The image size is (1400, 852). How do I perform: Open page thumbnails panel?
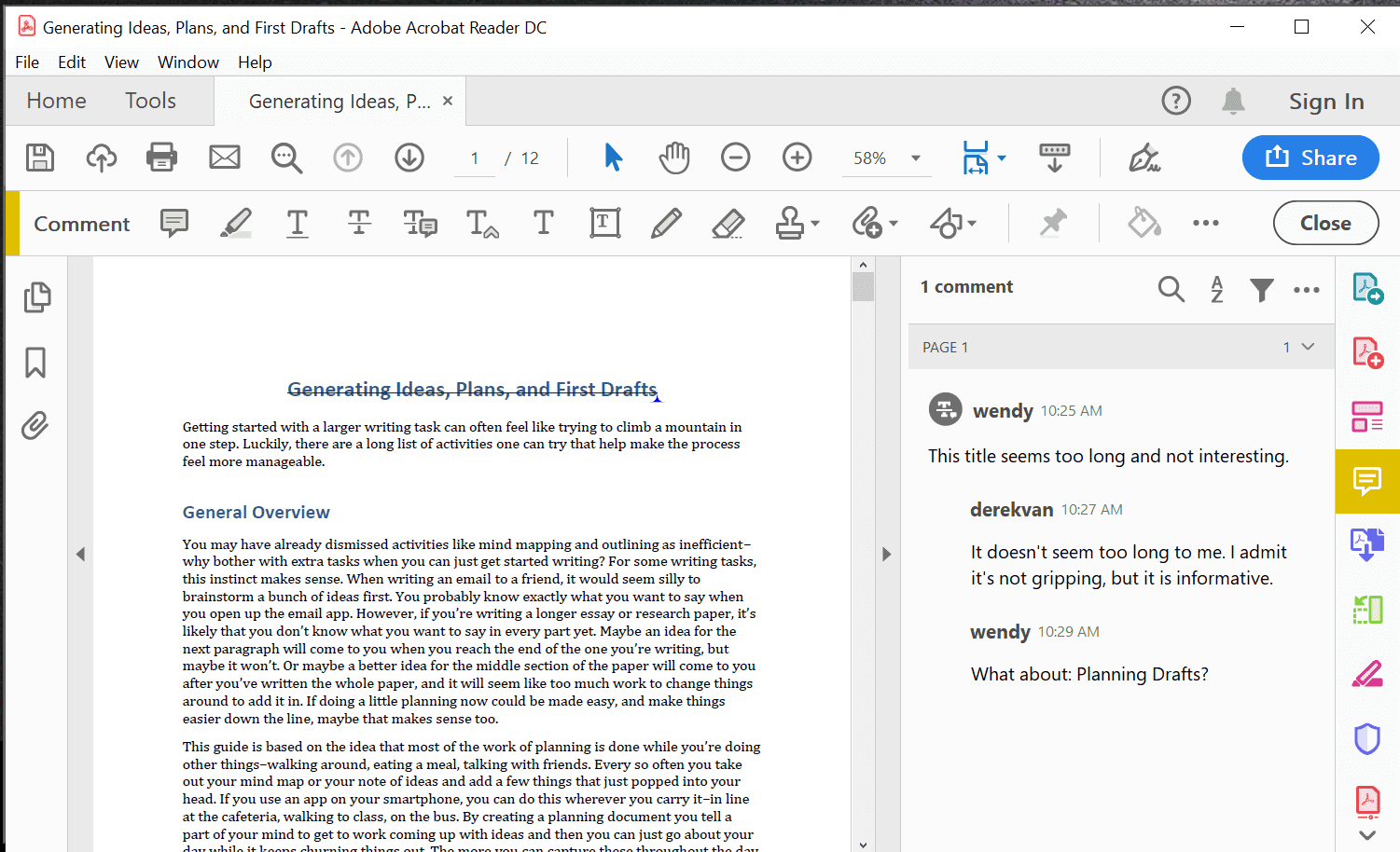37,297
